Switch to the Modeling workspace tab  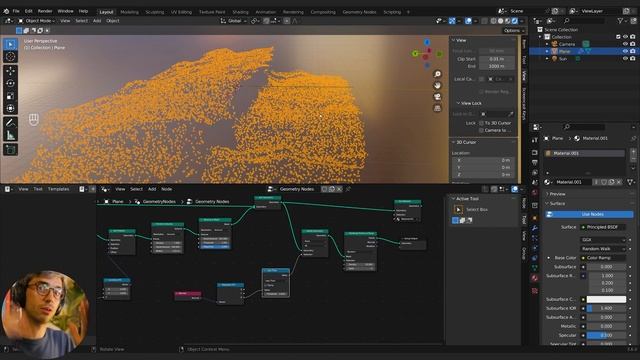click(129, 12)
